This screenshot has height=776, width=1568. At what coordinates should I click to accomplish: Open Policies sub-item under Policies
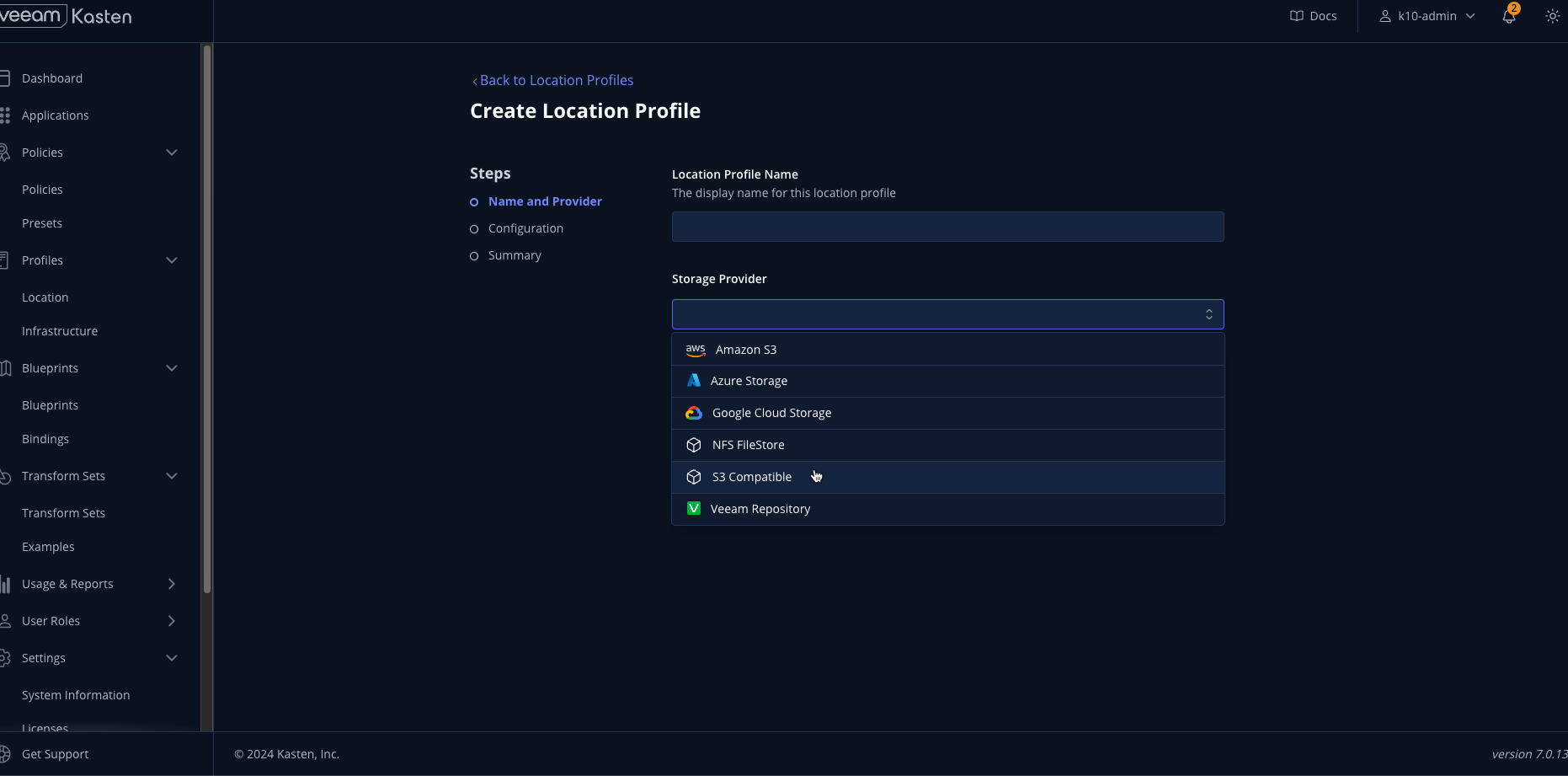pos(42,190)
